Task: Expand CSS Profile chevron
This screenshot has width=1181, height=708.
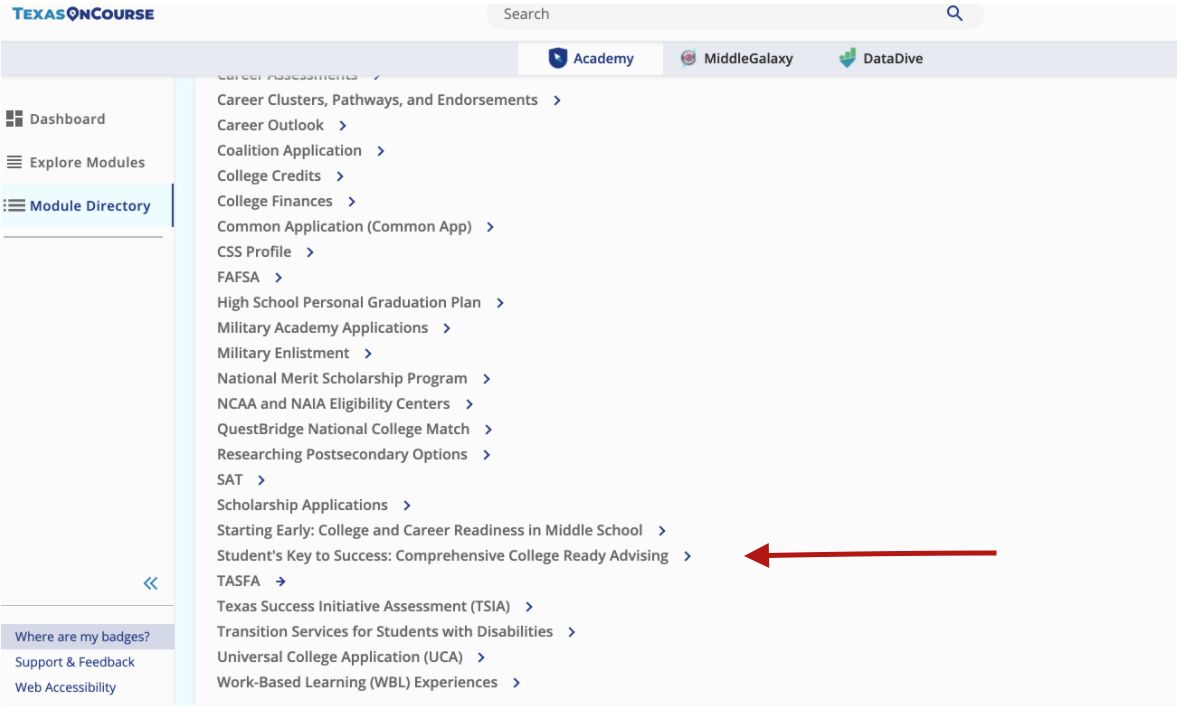Action: click(x=310, y=252)
